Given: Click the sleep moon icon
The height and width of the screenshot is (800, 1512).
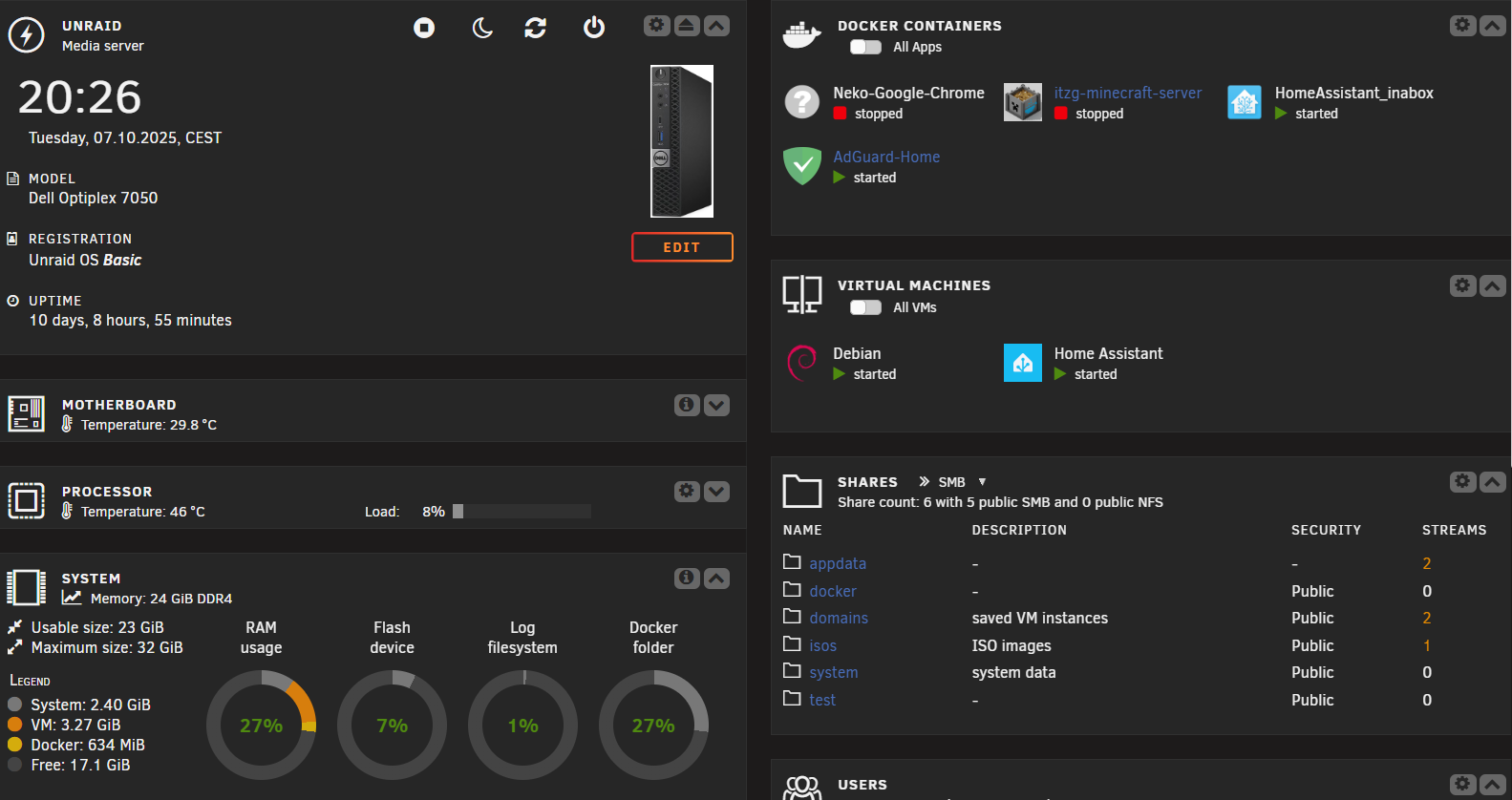Looking at the screenshot, I should (482, 28).
